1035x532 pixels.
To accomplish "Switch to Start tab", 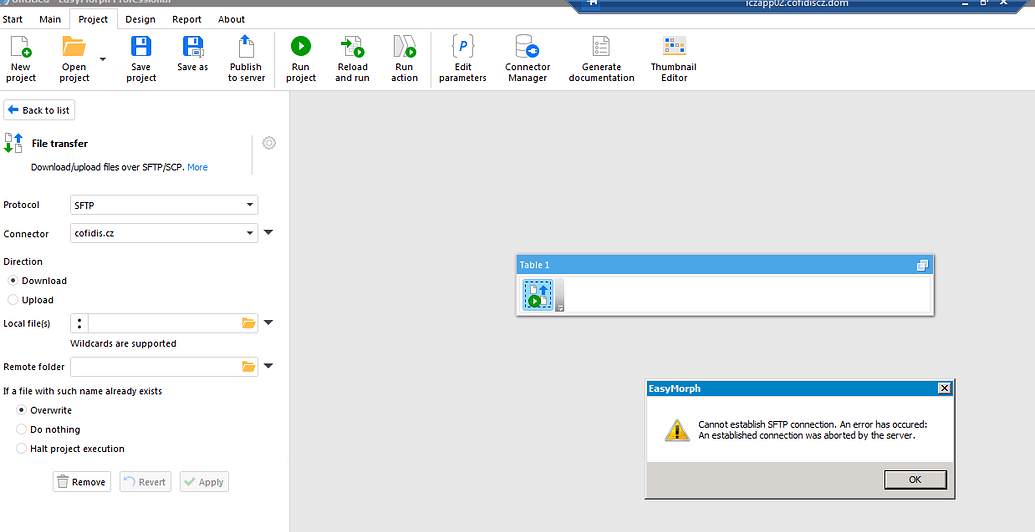I will 13,19.
